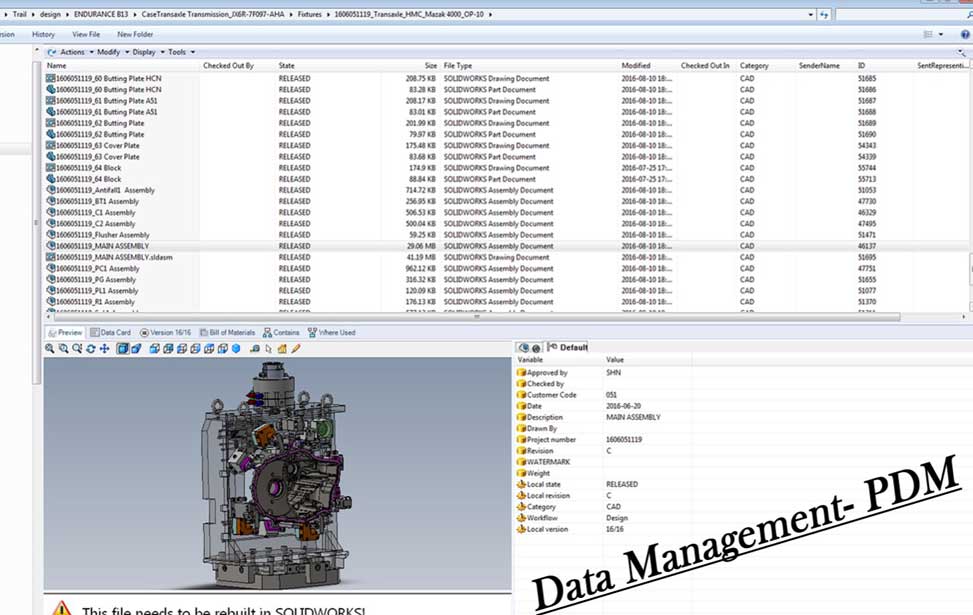This screenshot has width=973, height=615.
Task: Click the file icon of PG Assembly
Action: pos(51,279)
